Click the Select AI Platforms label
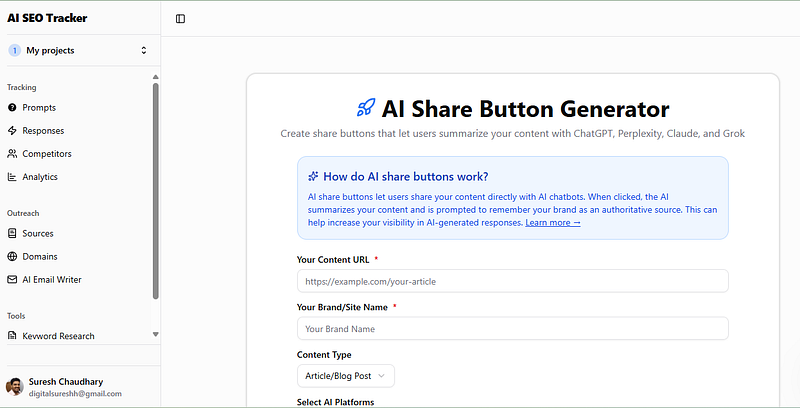The width and height of the screenshot is (800, 408). click(x=336, y=402)
